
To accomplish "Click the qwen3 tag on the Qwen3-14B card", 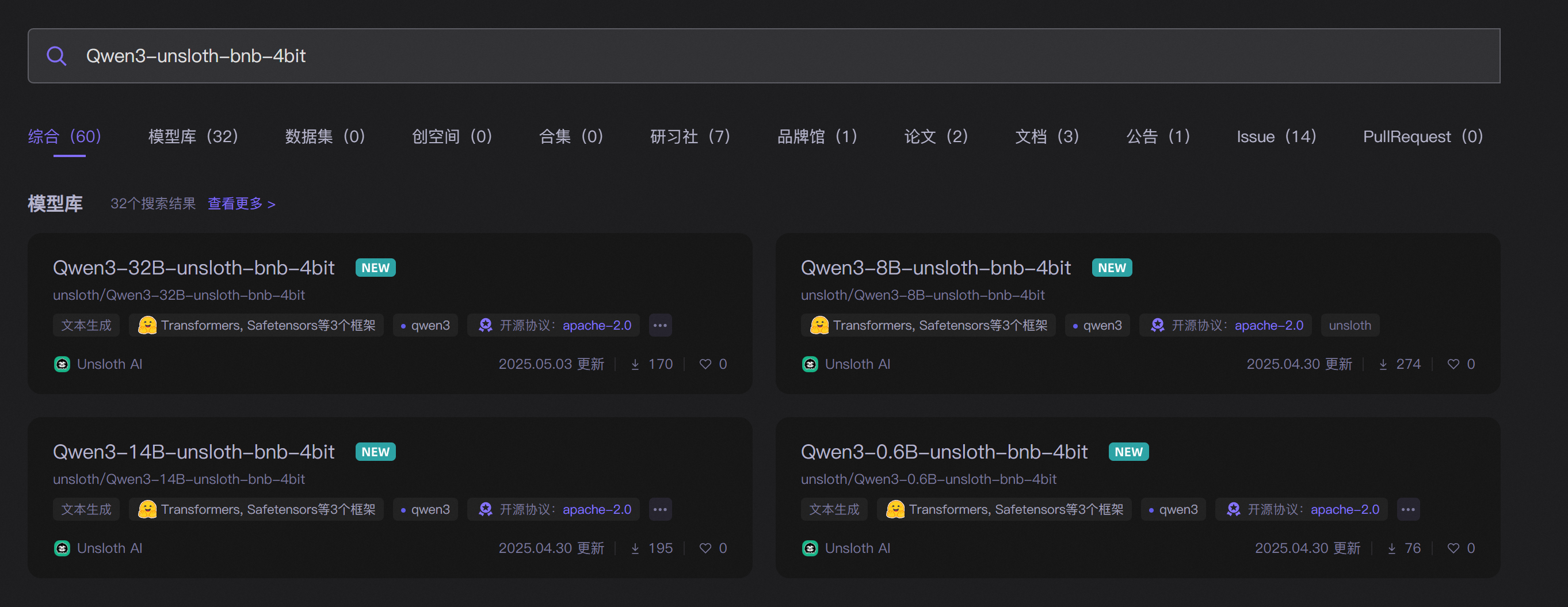I will point(425,510).
